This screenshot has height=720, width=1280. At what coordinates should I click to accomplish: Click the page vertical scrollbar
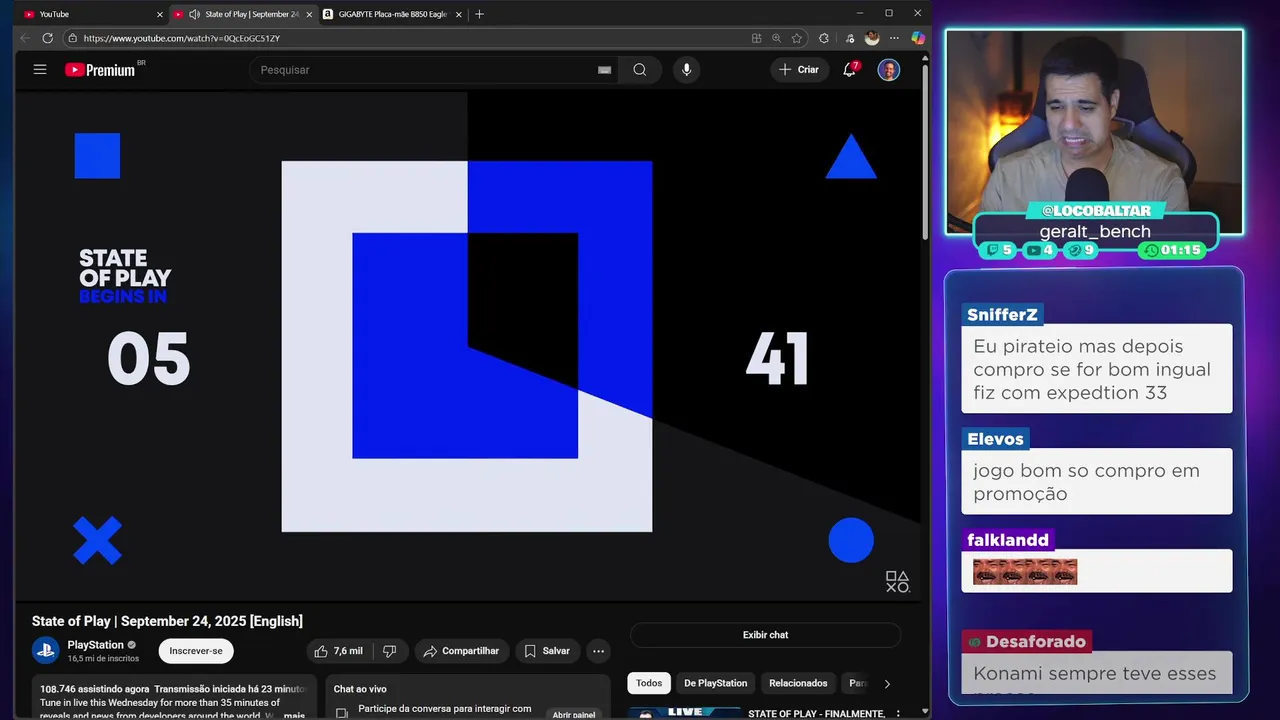click(925, 150)
